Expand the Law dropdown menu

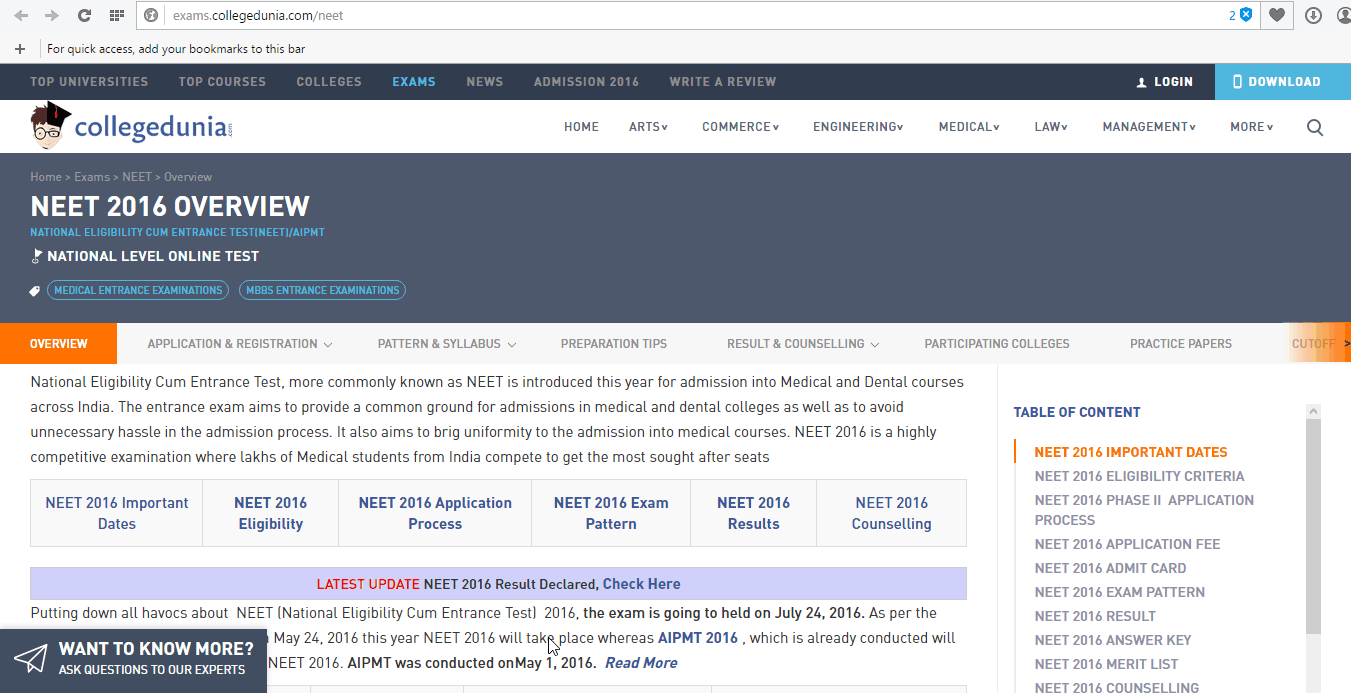1051,127
